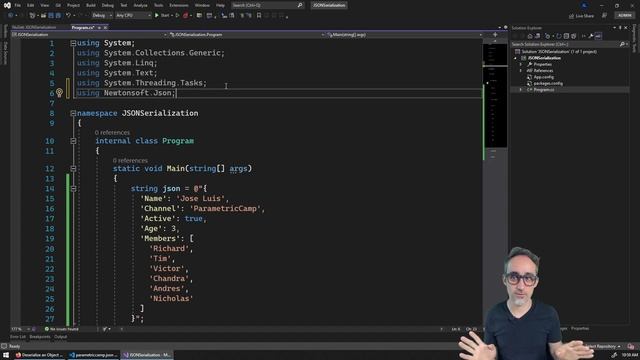Pin the Solution Explorer panel
Viewport: 640px width, 360px height.
pos(620,28)
